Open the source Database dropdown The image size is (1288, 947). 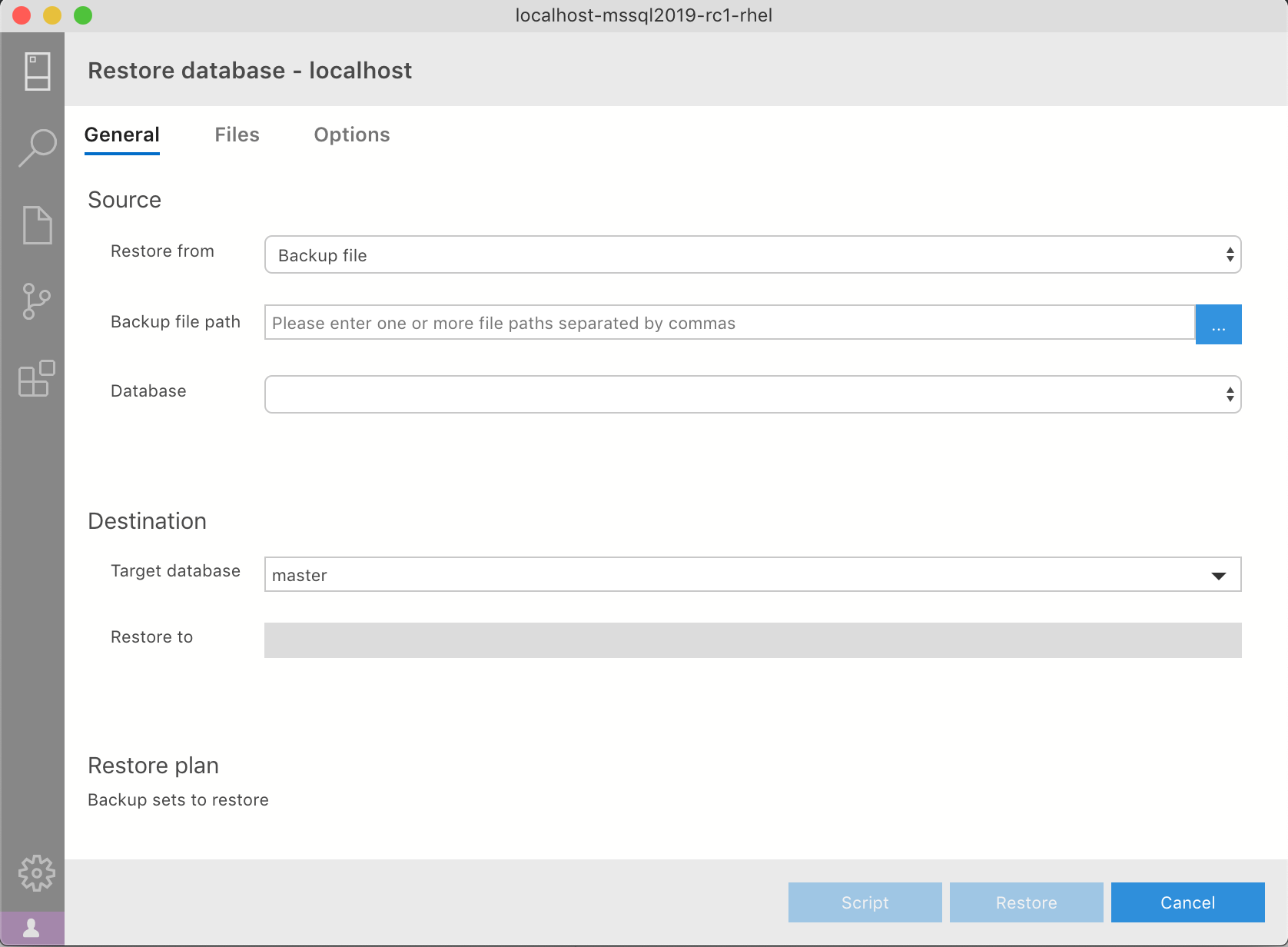click(x=752, y=394)
